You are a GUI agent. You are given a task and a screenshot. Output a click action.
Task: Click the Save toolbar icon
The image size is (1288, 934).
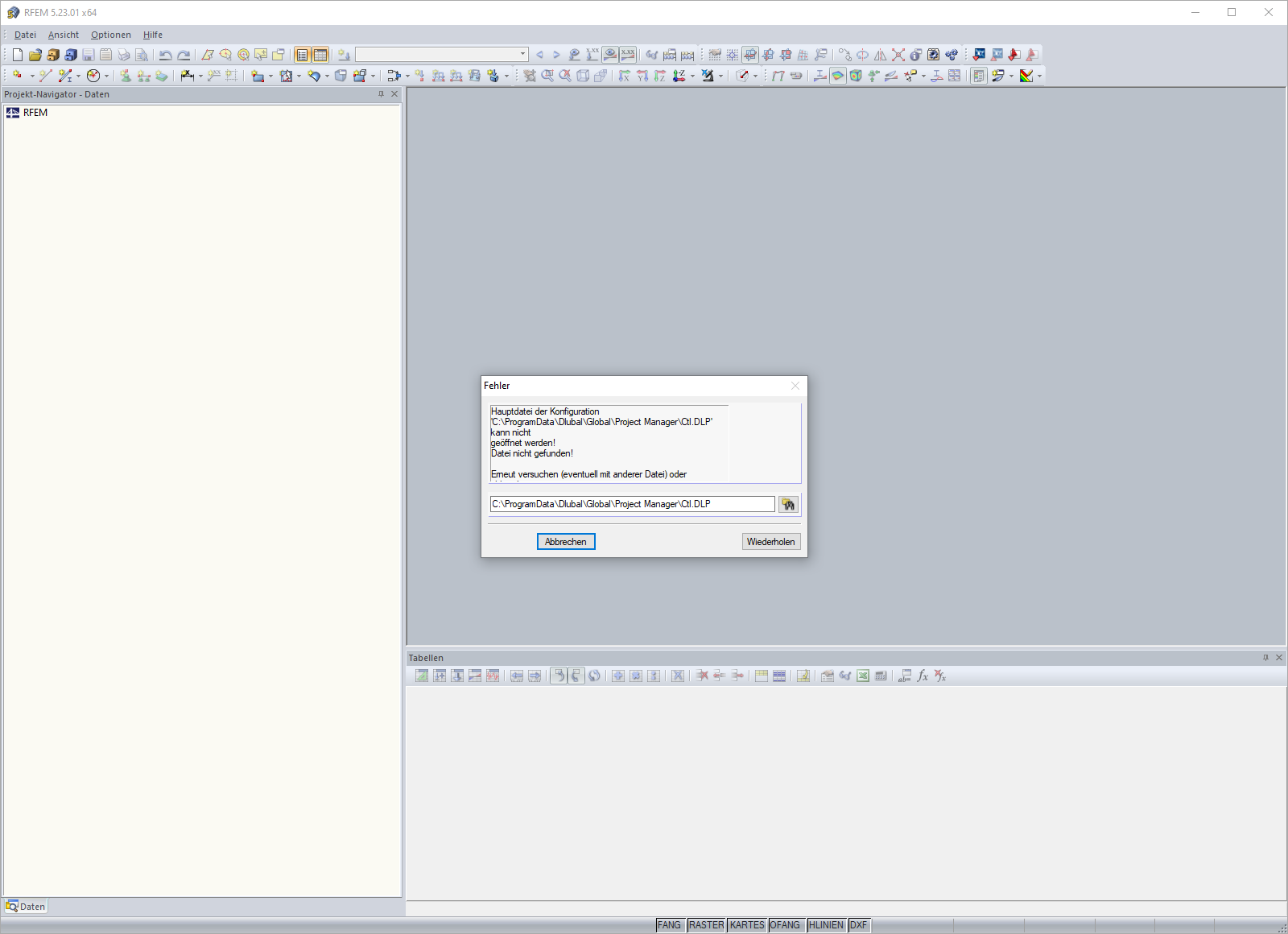tap(89, 55)
